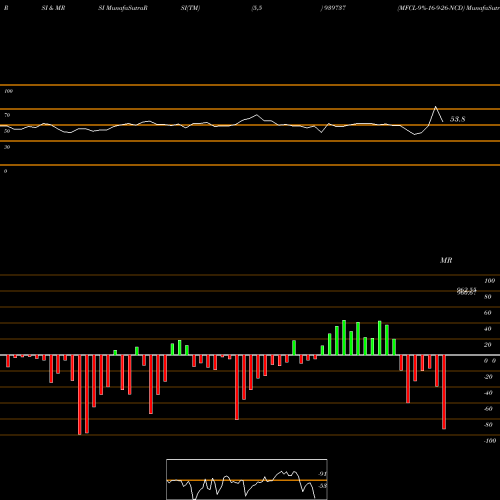
Task: Click the 'SI(TM)' header label
Action: (190, 8)
